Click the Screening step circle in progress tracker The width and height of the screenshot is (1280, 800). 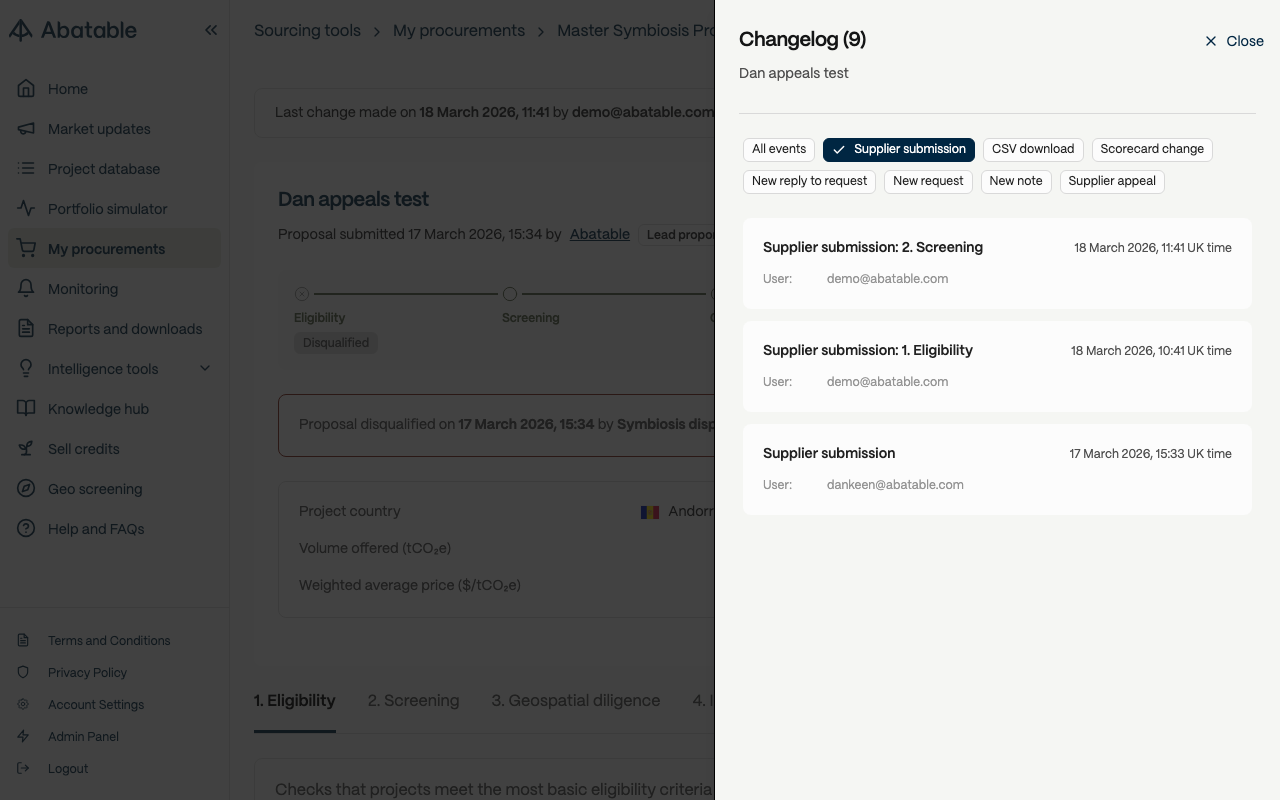pyautogui.click(x=510, y=294)
